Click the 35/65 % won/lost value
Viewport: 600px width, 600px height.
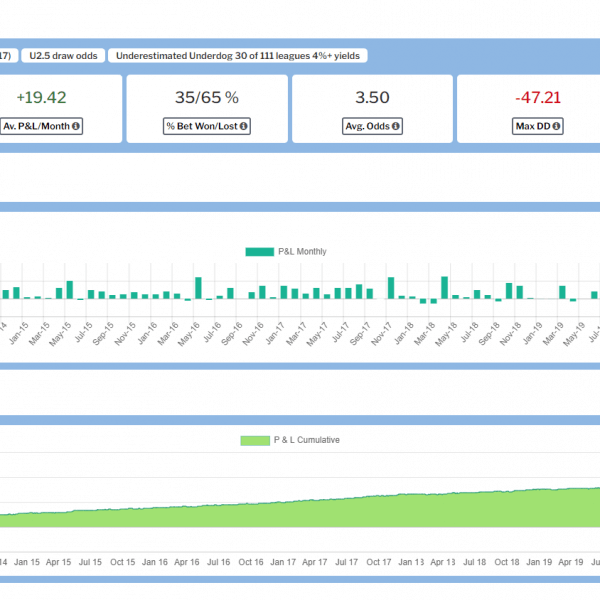point(207,97)
